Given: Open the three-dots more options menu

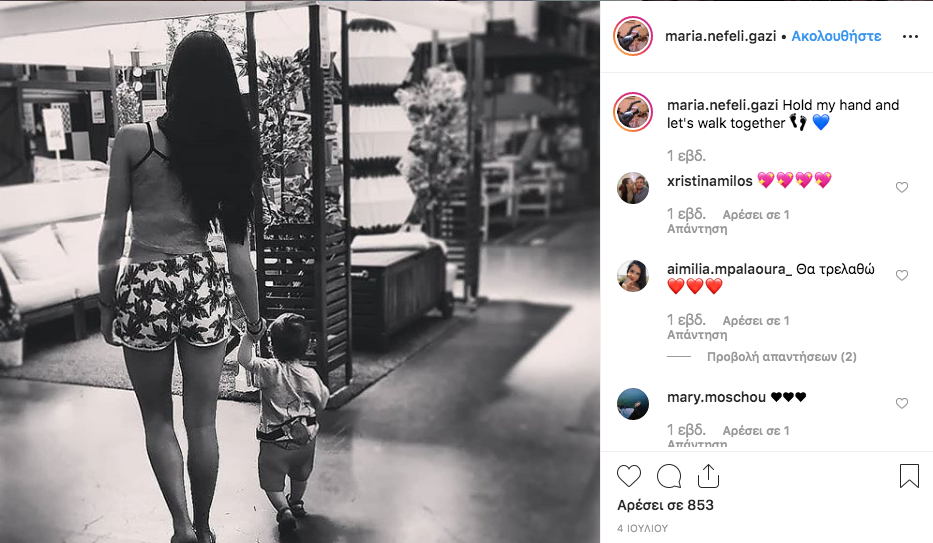Looking at the screenshot, I should click(910, 36).
